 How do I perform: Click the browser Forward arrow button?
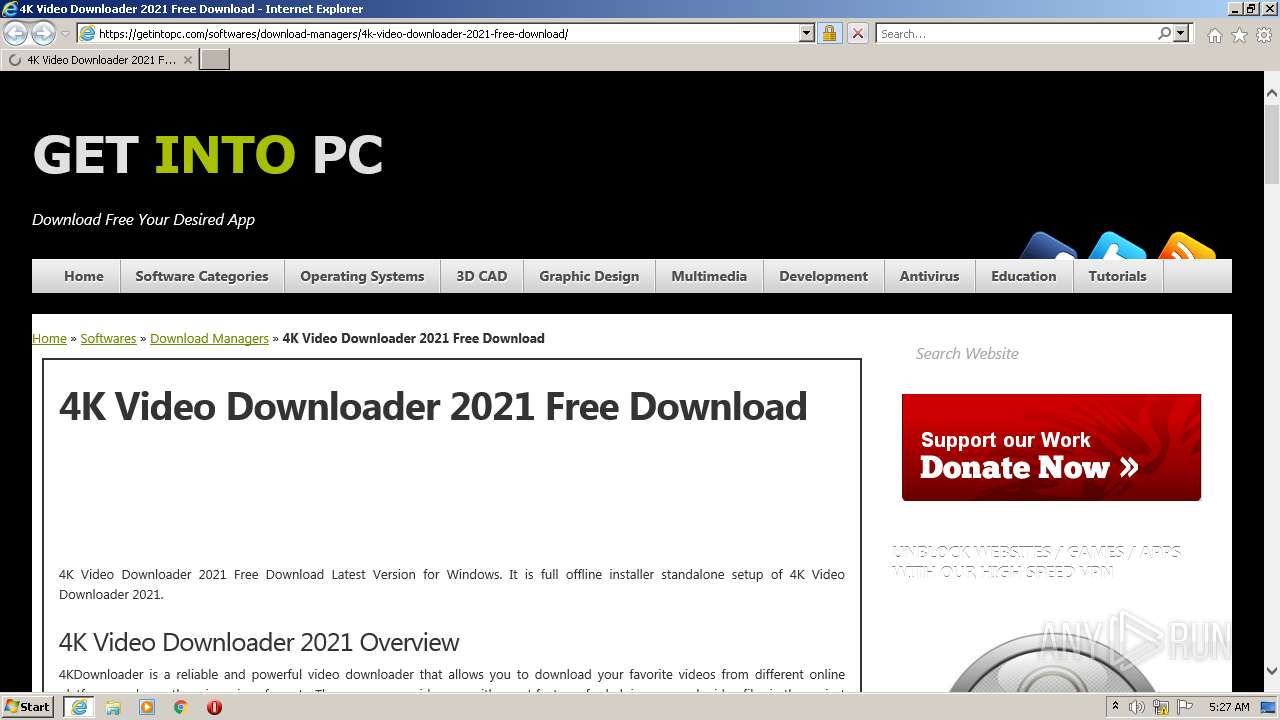[x=43, y=33]
